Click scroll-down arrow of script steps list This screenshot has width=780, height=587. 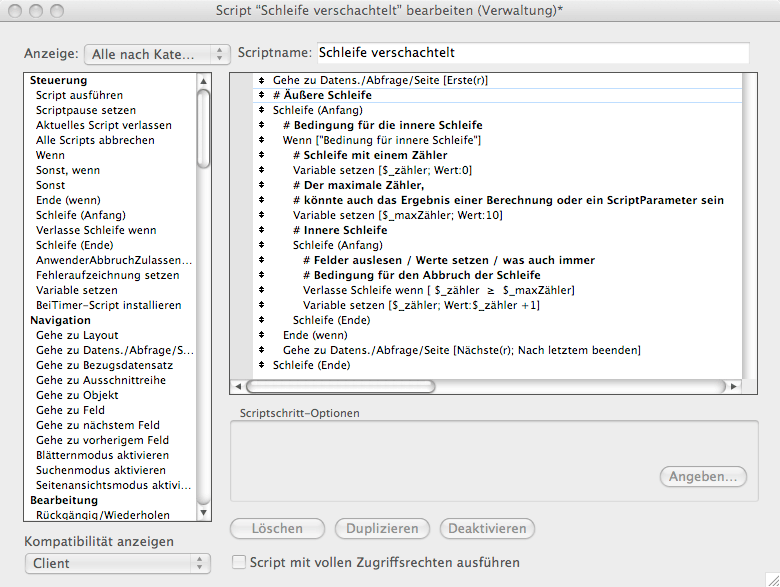(x=204, y=514)
